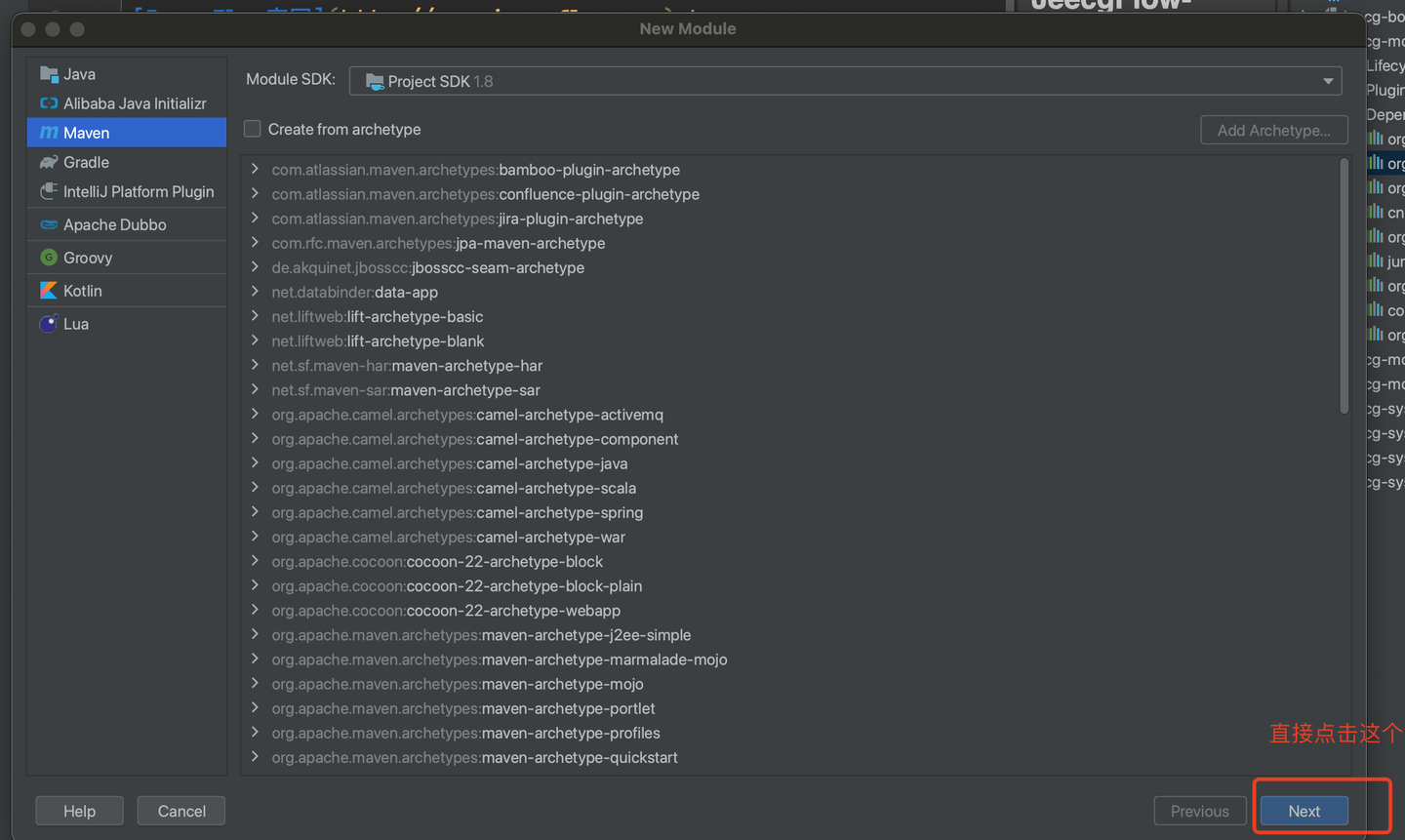Expand camel-archetype-activemq entry
The height and width of the screenshot is (840, 1405).
(255, 414)
